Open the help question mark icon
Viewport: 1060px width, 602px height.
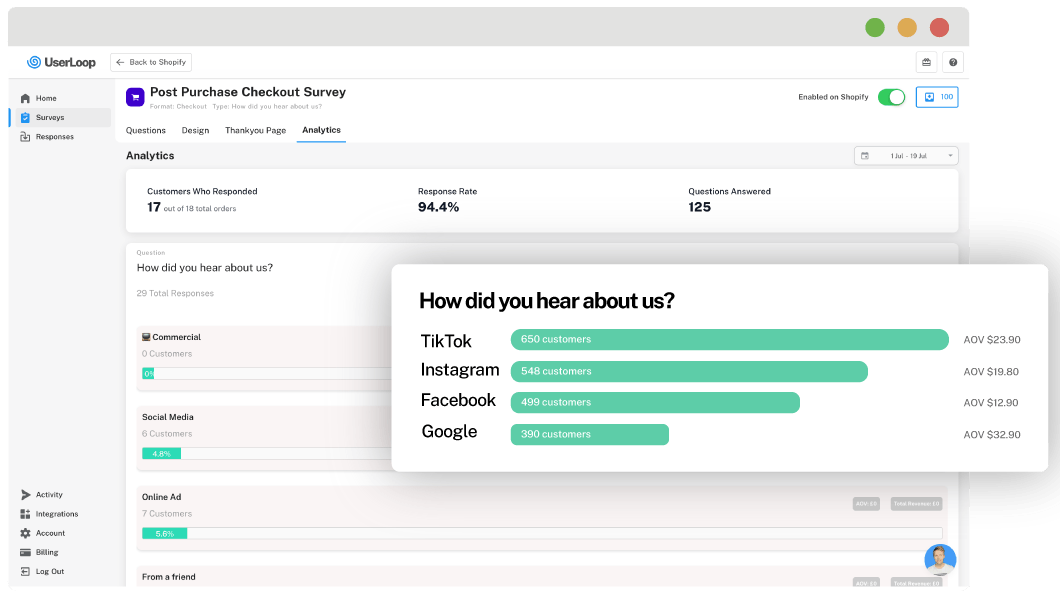coord(952,61)
